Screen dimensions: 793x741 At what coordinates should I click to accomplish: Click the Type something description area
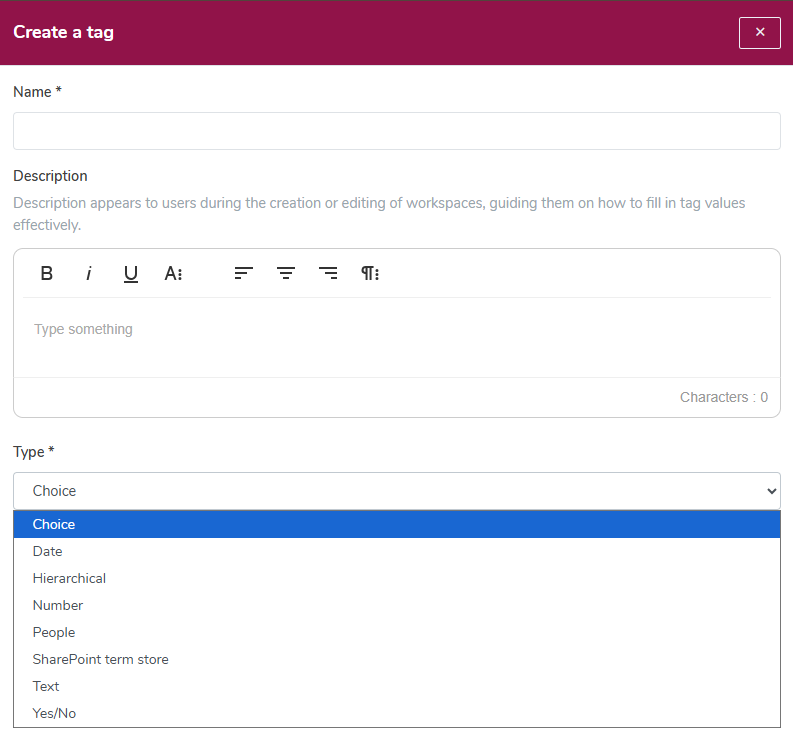pyautogui.click(x=397, y=337)
